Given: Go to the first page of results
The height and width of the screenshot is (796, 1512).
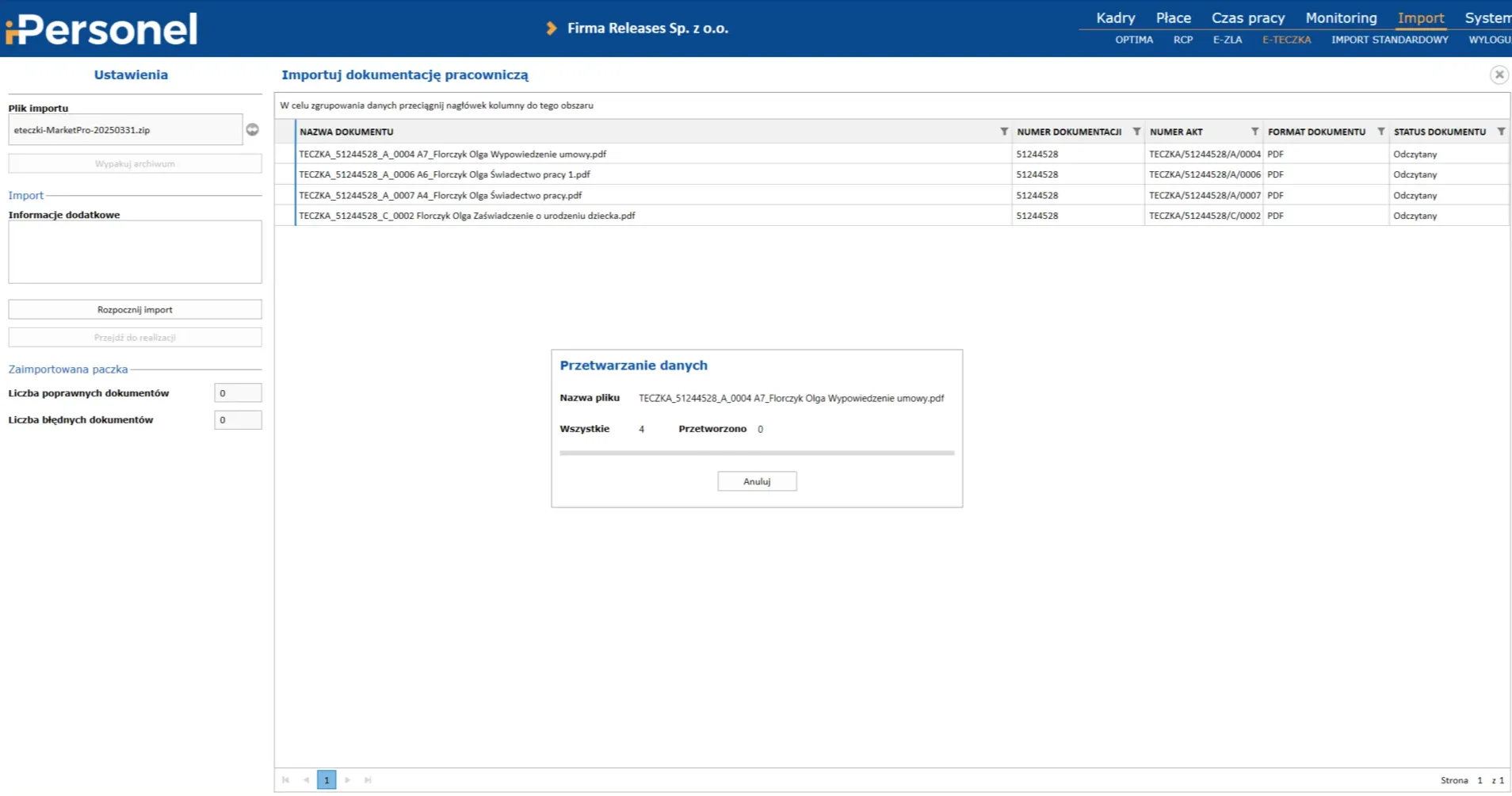Looking at the screenshot, I should coord(285,780).
